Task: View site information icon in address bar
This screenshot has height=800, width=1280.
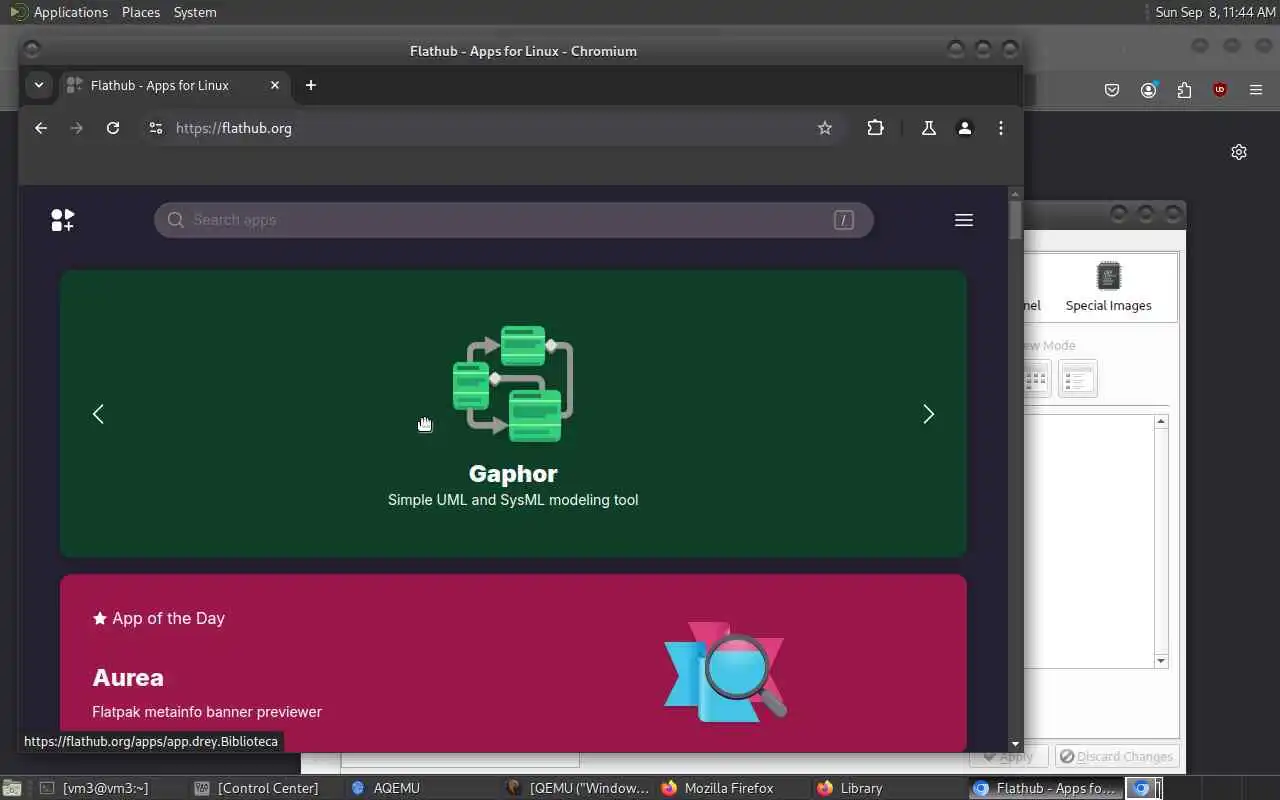Action: 155,128
